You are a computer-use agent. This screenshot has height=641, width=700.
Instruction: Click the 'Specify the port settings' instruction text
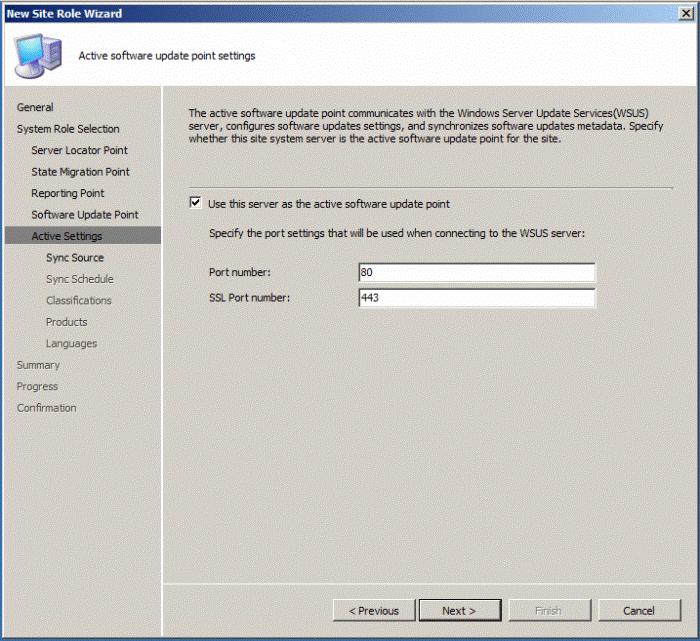(397, 233)
